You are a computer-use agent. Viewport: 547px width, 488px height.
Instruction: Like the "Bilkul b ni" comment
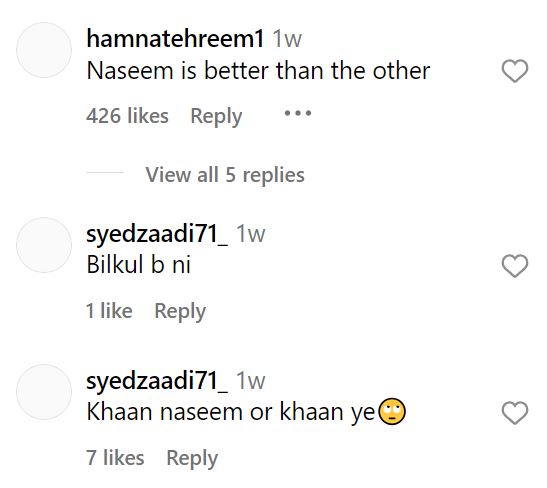pyautogui.click(x=515, y=266)
